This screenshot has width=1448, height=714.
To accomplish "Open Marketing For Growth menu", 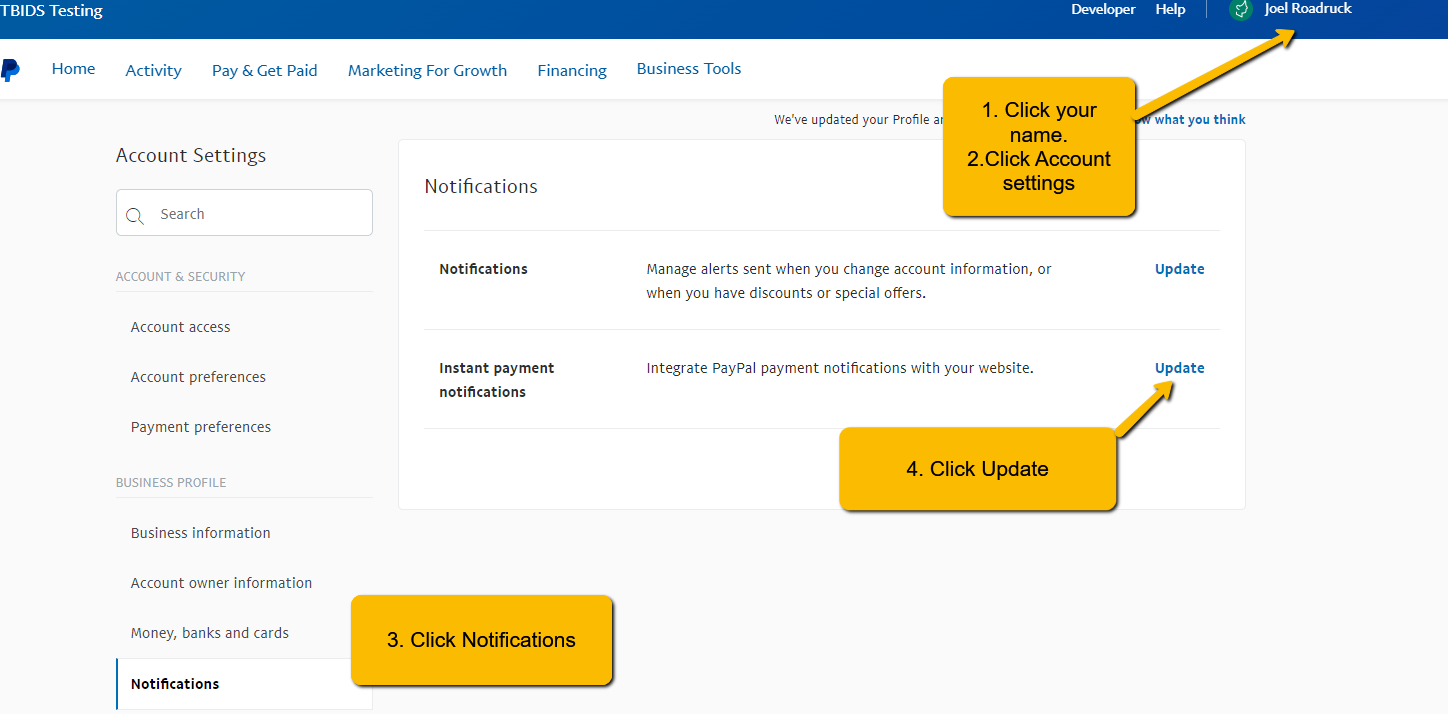I will 427,70.
